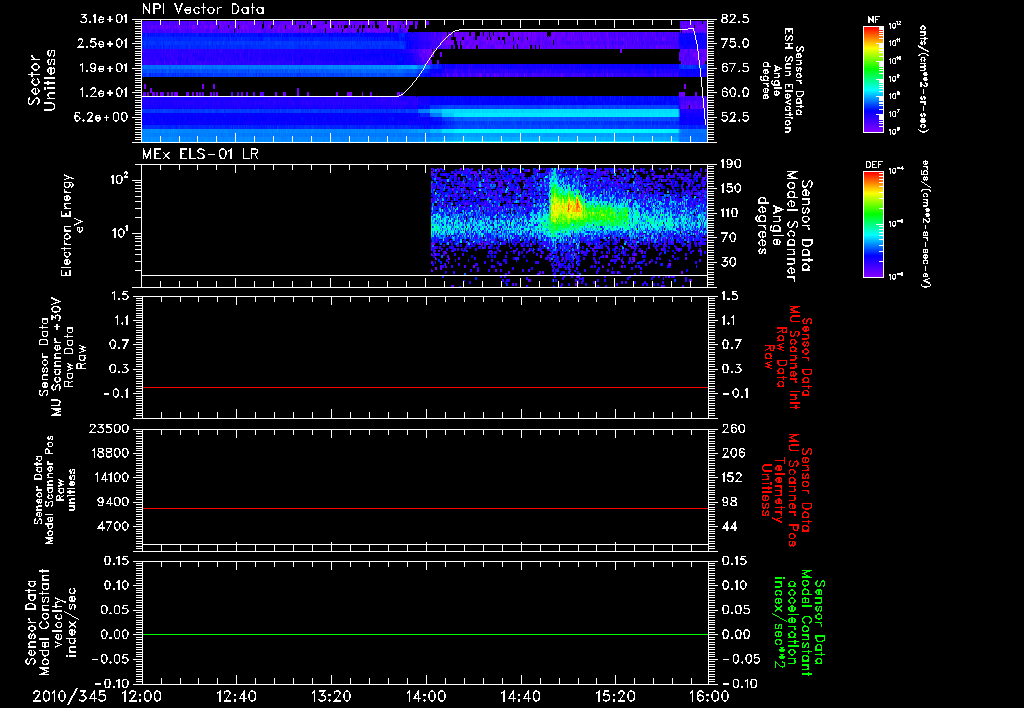
Task: Click the Model Scanner Pos Raw axis title
Action: pyautogui.click(x=55, y=490)
